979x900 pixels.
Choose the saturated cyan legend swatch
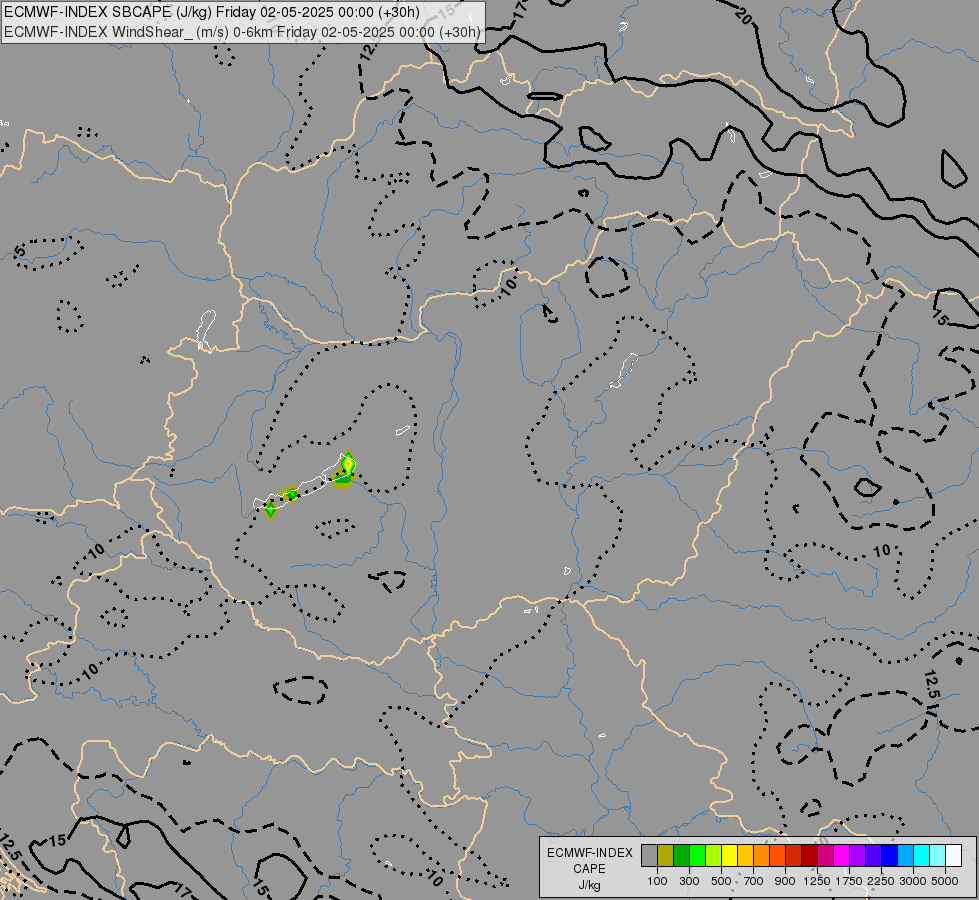pyautogui.click(x=922, y=856)
